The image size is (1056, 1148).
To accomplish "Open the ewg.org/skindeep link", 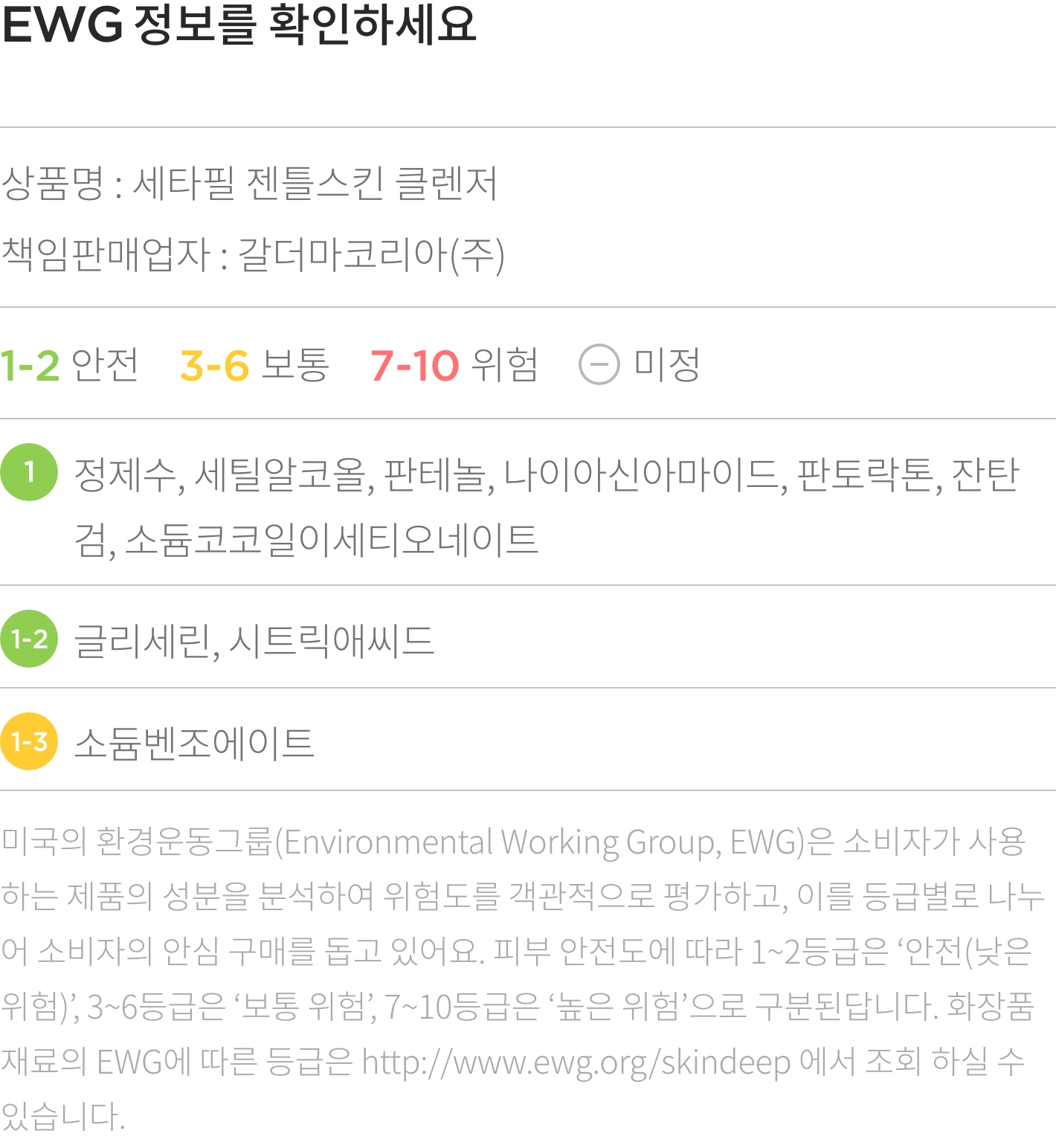I will 576,1062.
